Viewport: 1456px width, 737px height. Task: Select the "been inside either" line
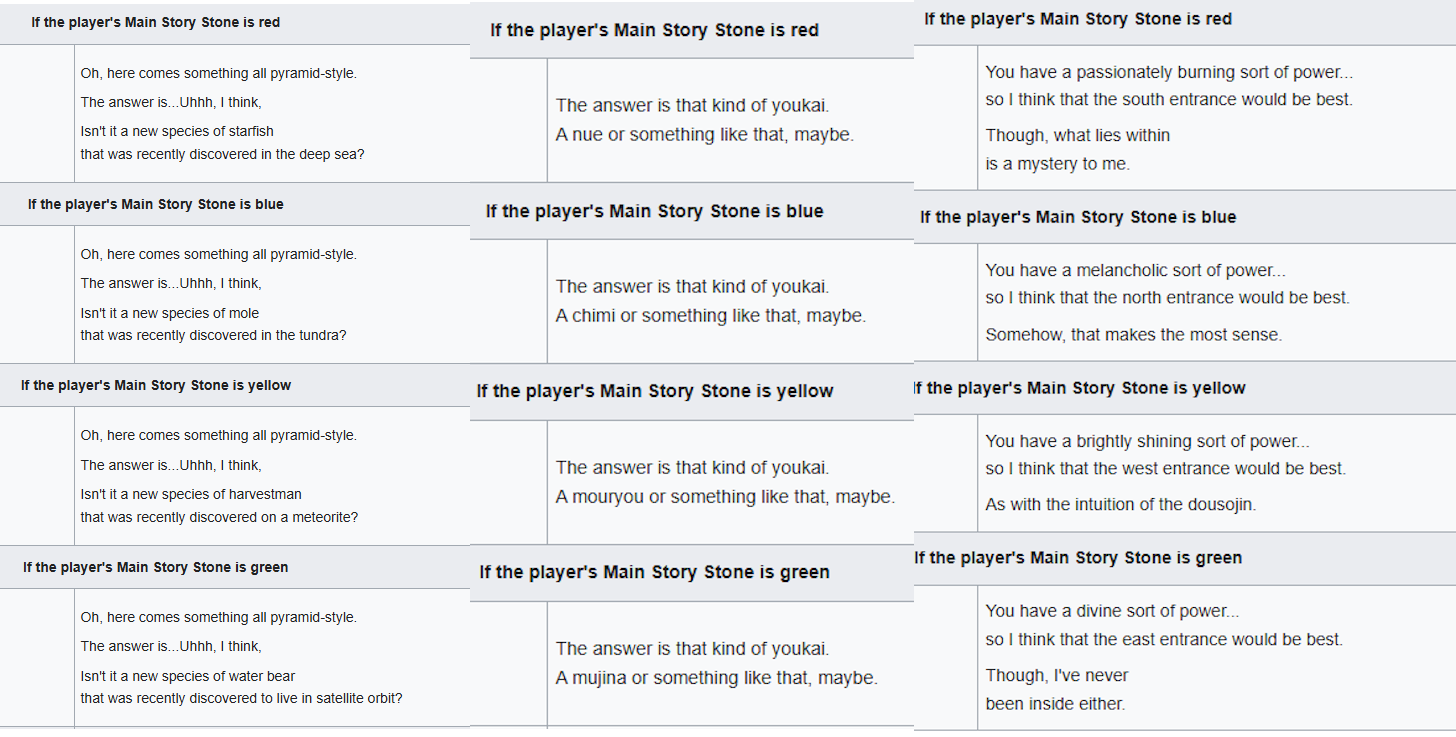coord(1055,703)
